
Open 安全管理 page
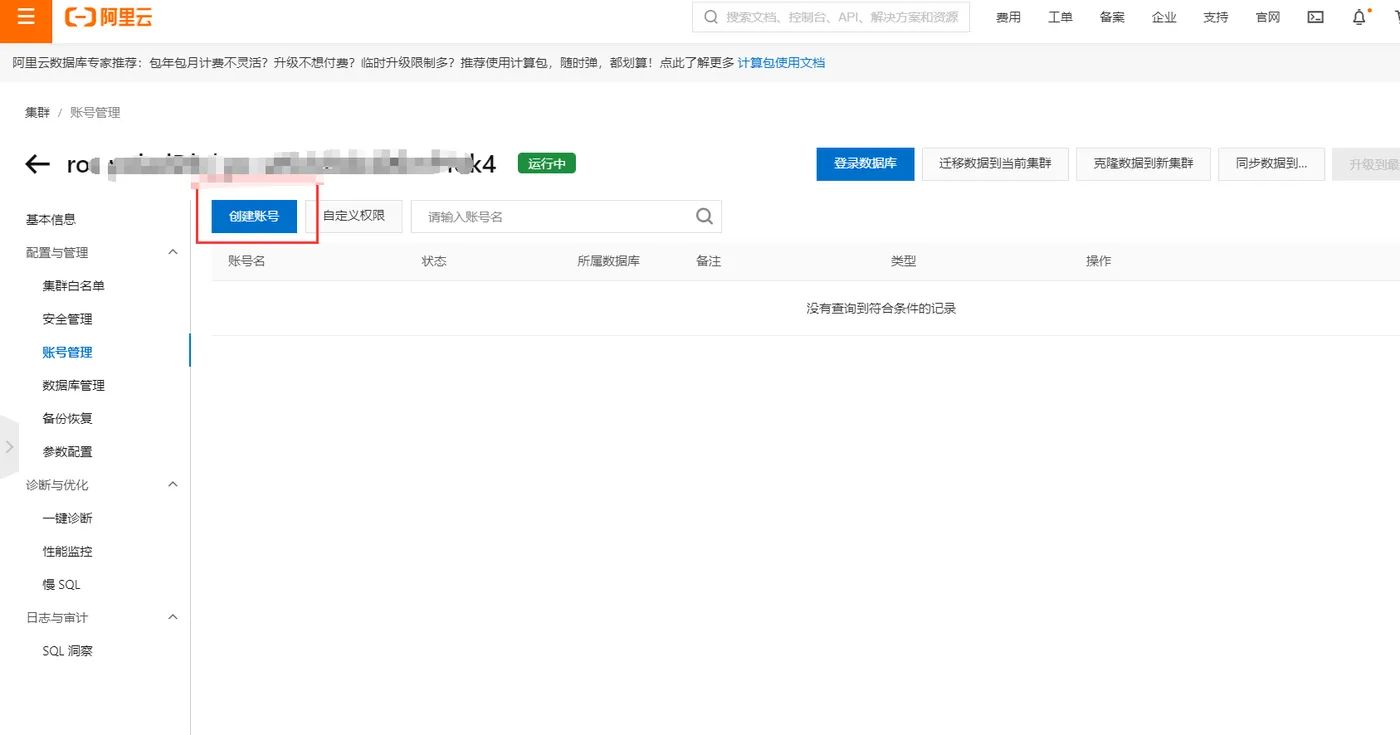67,319
